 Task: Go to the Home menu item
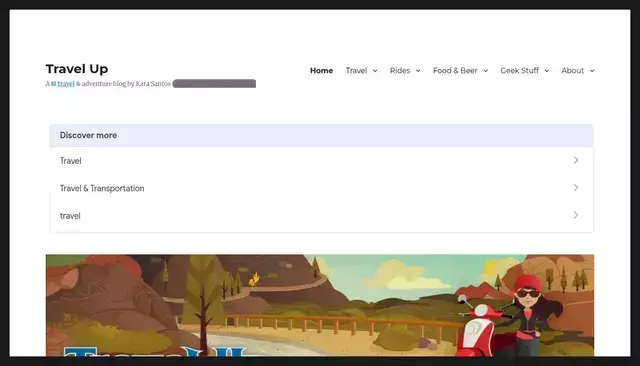coord(321,71)
